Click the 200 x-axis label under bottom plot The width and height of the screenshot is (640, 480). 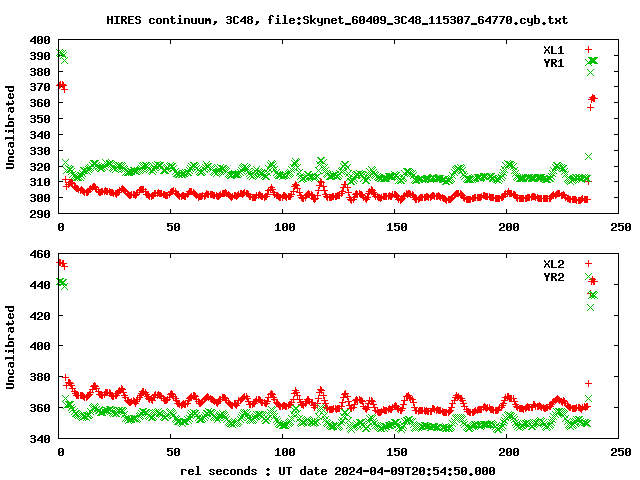[509, 452]
